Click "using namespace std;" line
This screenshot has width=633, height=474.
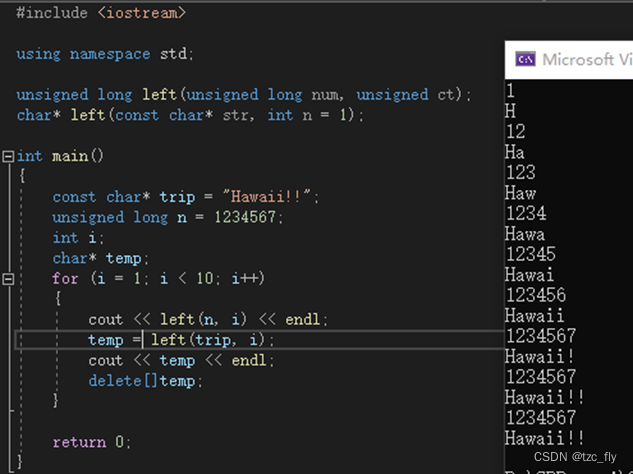click(105, 54)
